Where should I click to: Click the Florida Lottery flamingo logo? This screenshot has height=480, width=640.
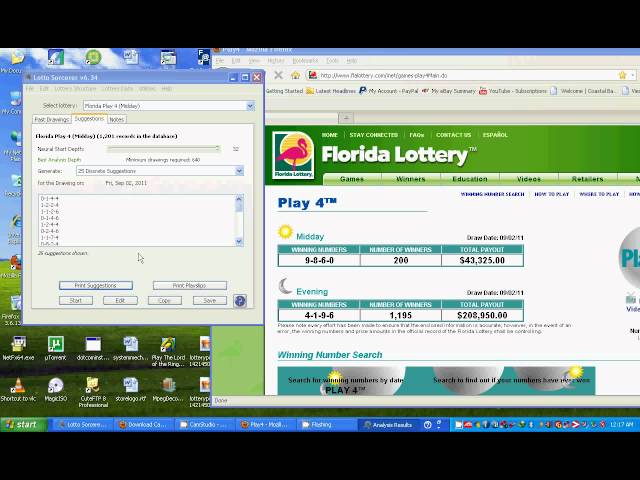pyautogui.click(x=293, y=155)
